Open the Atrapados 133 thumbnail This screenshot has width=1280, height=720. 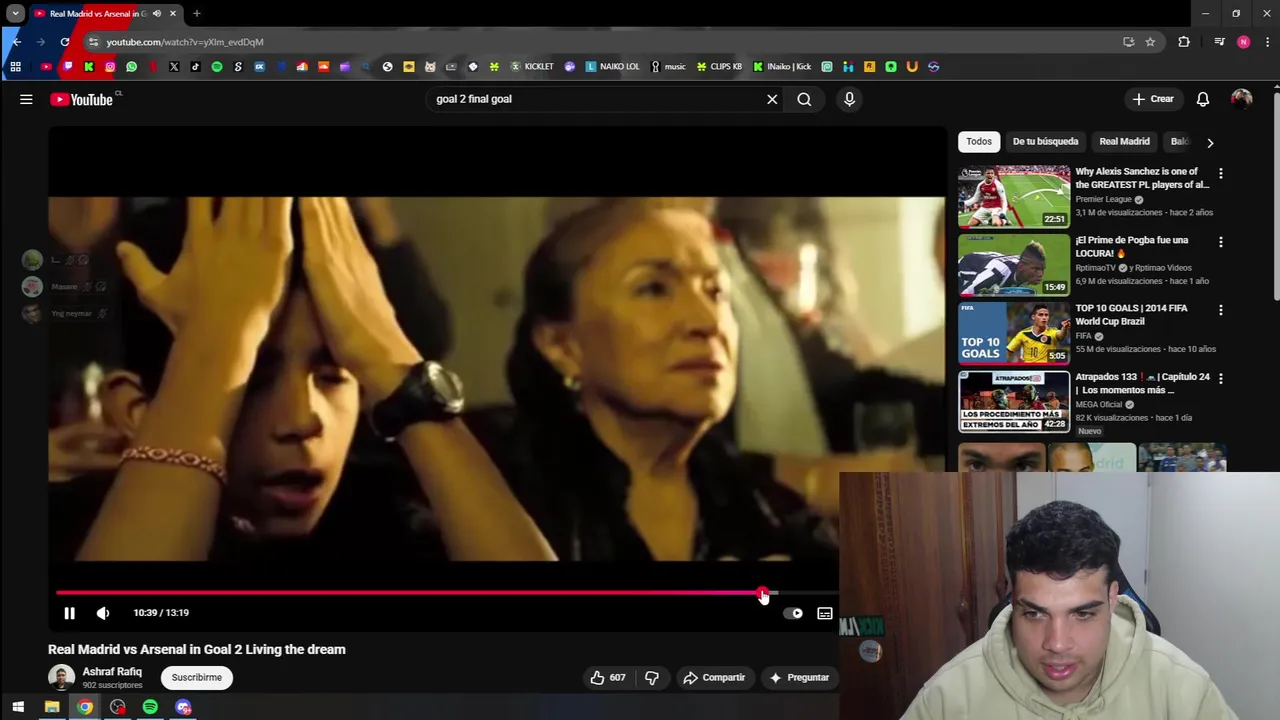click(x=1014, y=402)
